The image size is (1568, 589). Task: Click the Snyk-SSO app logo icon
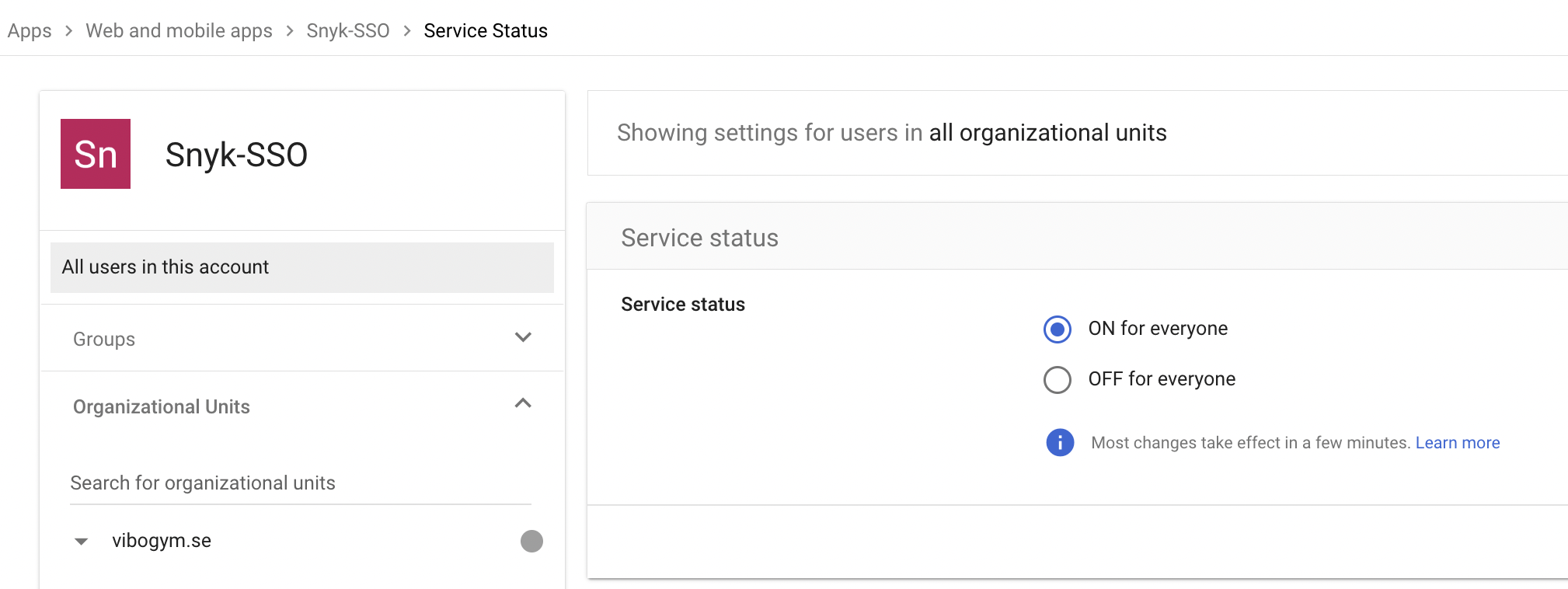pyautogui.click(x=96, y=154)
